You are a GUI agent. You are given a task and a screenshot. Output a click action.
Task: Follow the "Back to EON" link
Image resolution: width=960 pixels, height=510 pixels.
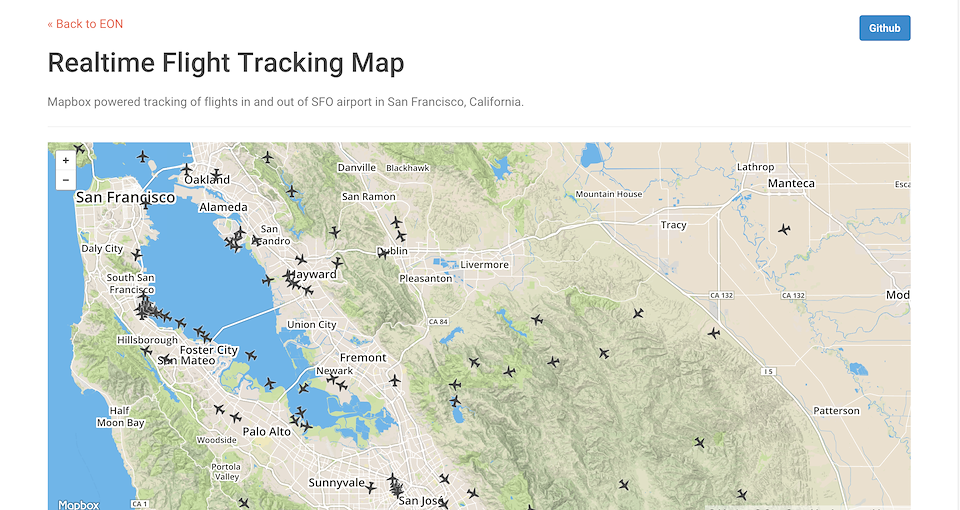click(85, 24)
